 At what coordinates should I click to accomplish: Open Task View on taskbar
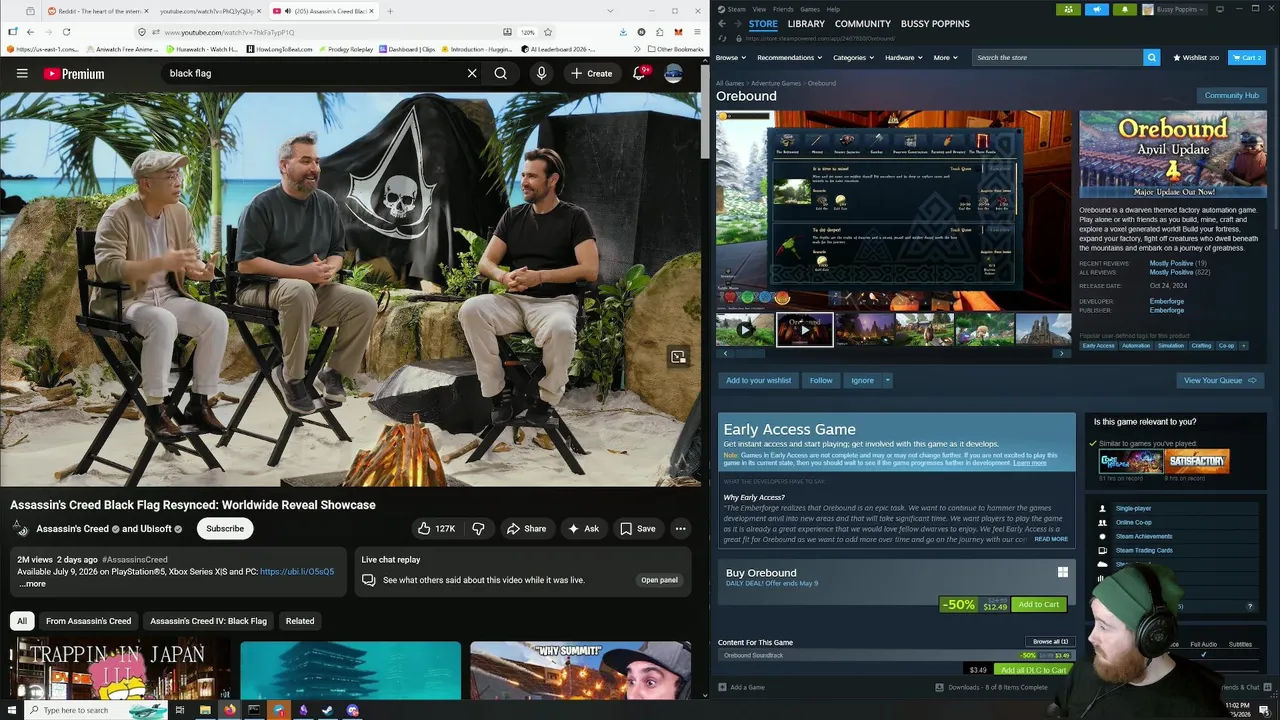pos(180,710)
